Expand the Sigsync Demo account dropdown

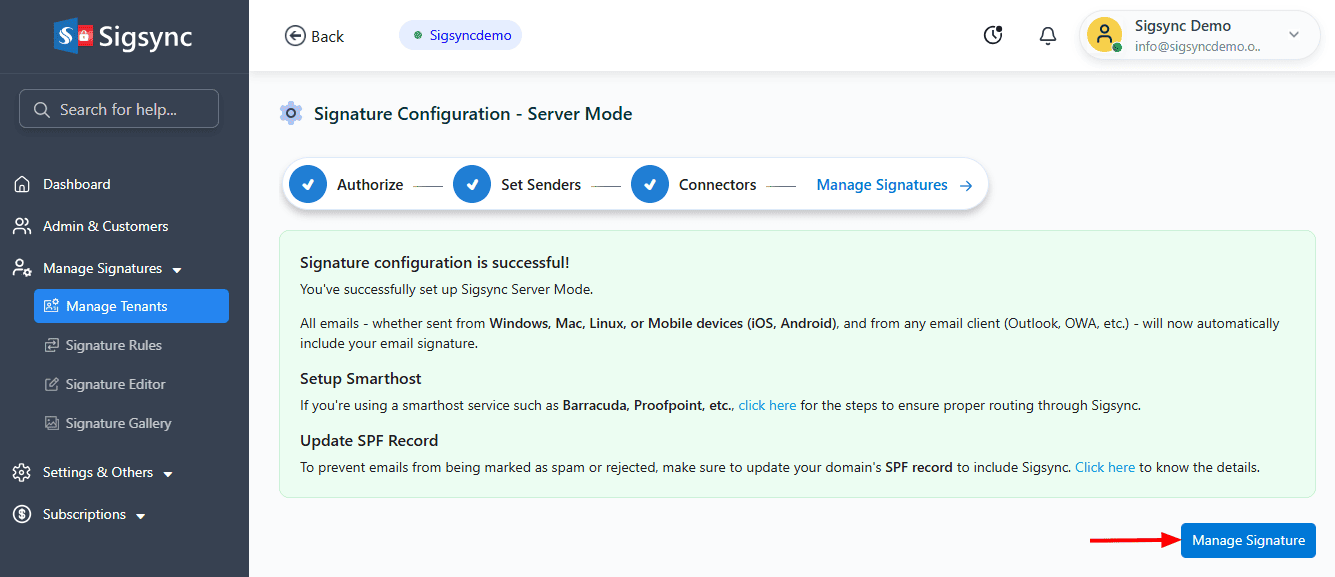pos(1293,35)
